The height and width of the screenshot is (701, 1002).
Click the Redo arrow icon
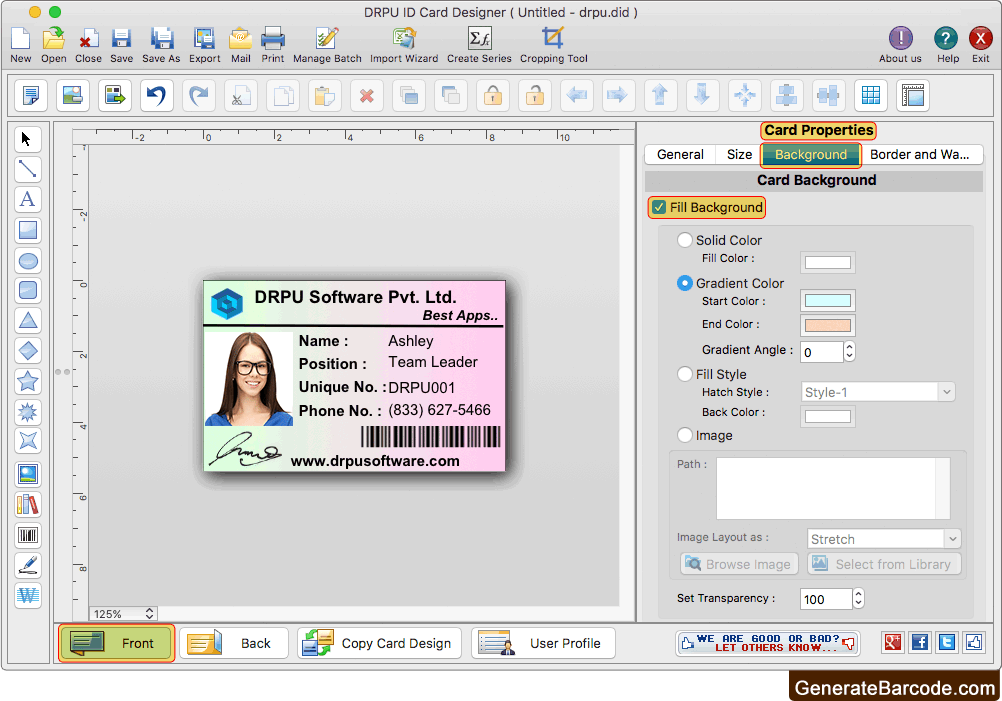coord(199,96)
